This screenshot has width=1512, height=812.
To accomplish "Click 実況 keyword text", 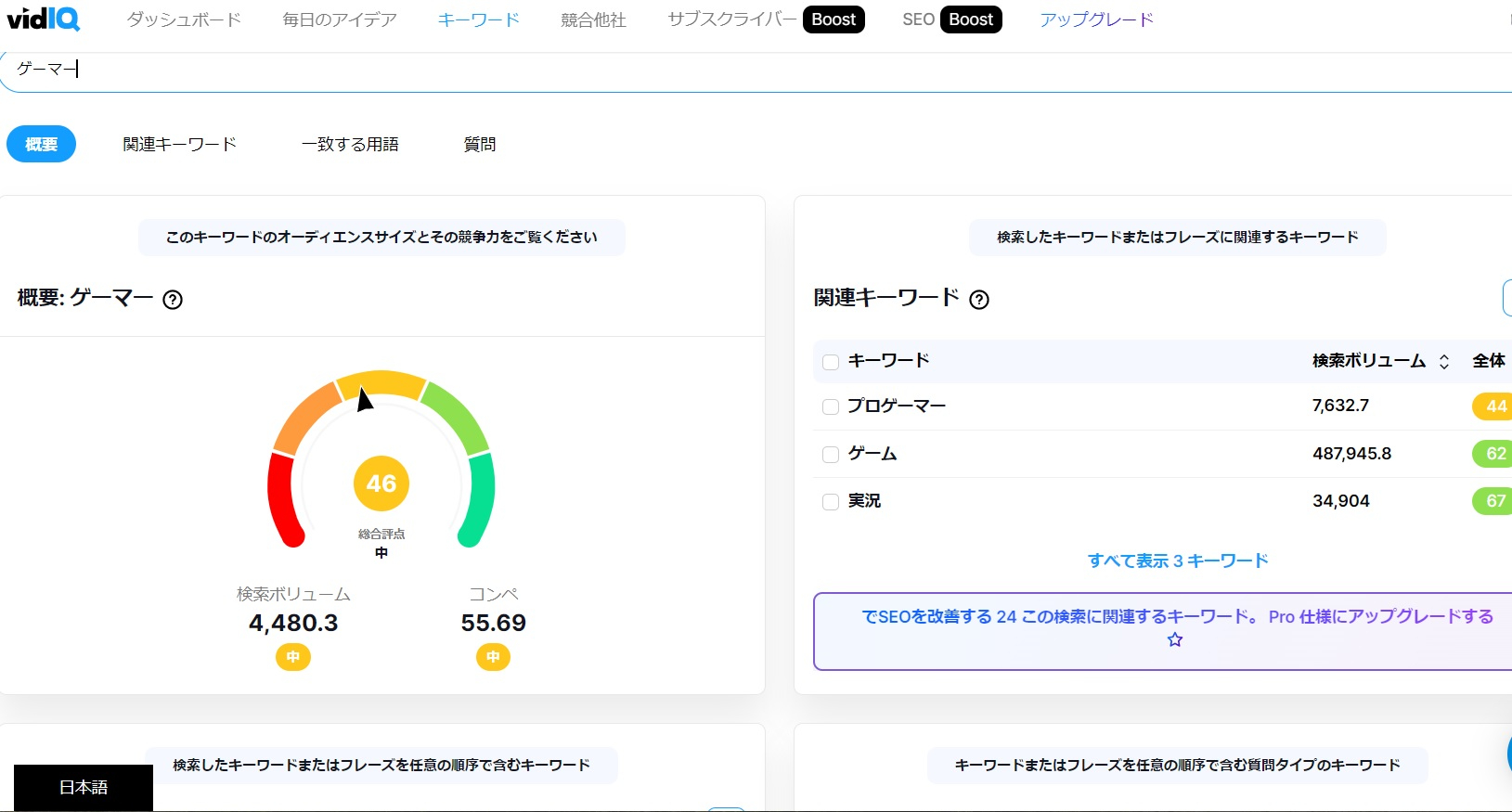I will click(x=864, y=501).
